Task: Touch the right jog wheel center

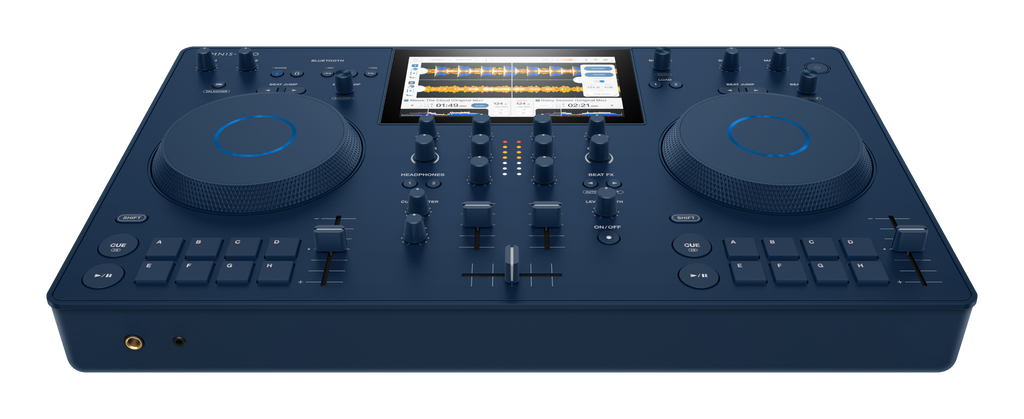Action: point(768,135)
